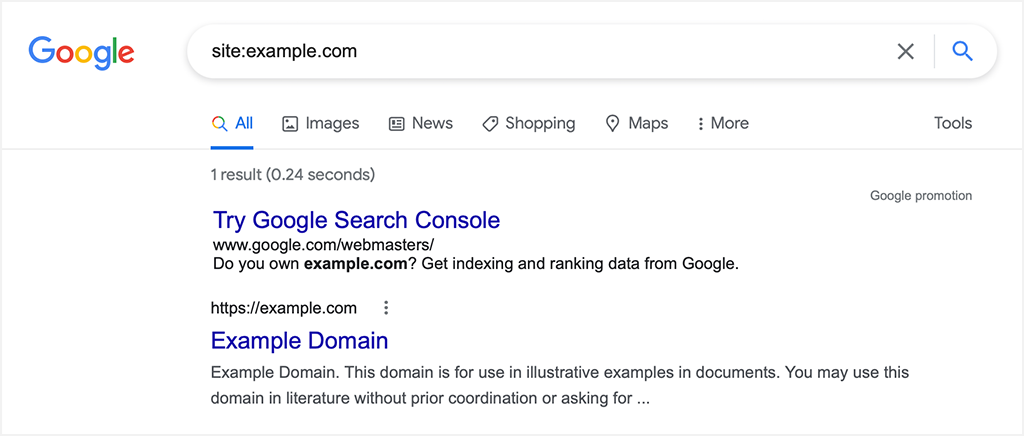Click the www.google.com/webmasters/ URL
The height and width of the screenshot is (436, 1024).
click(x=323, y=245)
